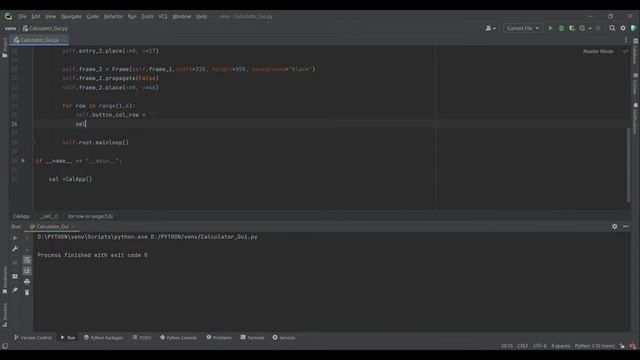Image resolution: width=640 pixels, height=360 pixels.
Task: Toggle the Notifications side panel
Action: tap(636, 118)
